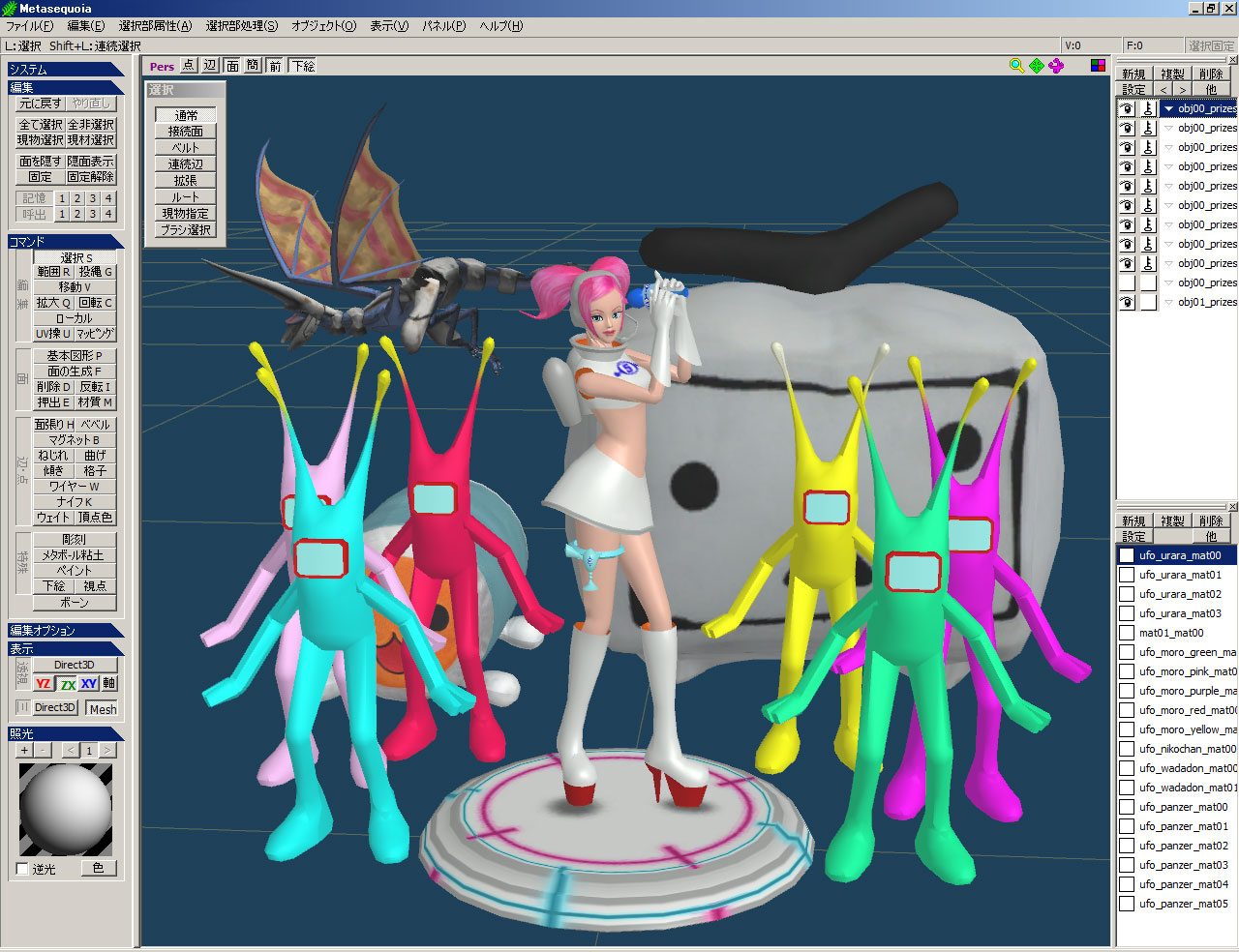
Task: Move object up with < in object panel
Action: (x=1163, y=89)
